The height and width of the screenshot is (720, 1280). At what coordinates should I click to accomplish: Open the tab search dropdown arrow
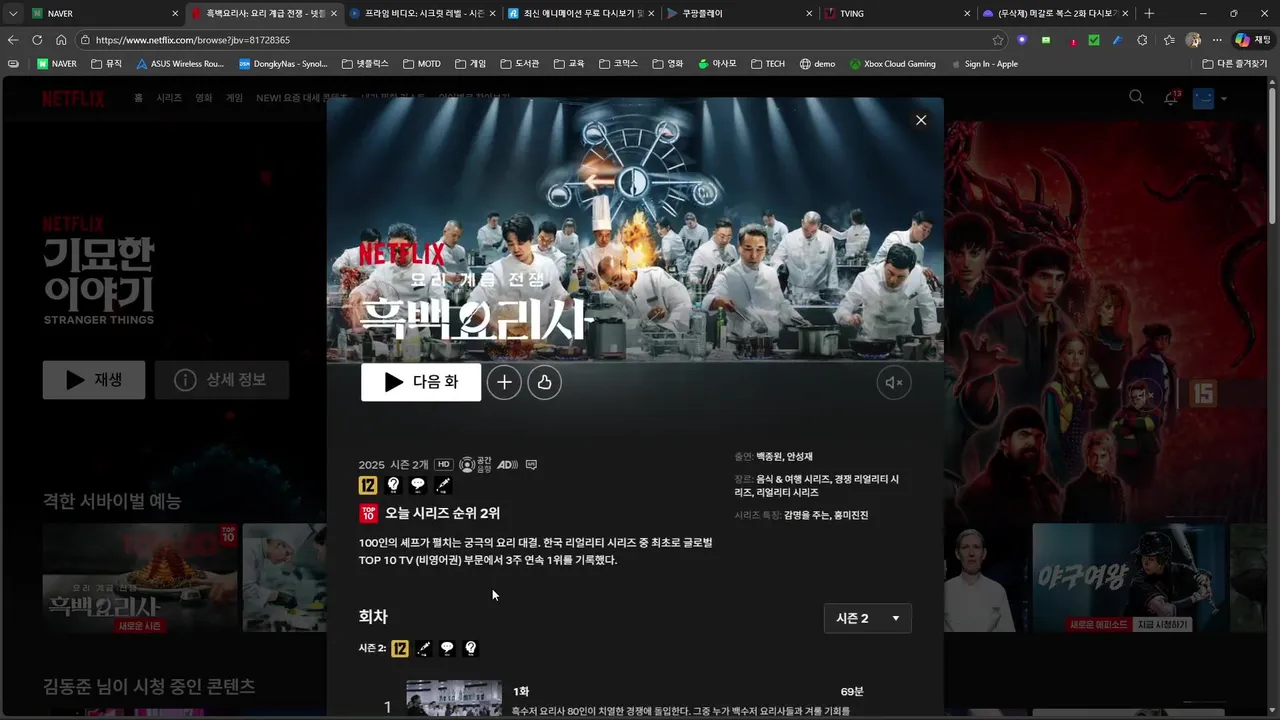click(x=13, y=14)
